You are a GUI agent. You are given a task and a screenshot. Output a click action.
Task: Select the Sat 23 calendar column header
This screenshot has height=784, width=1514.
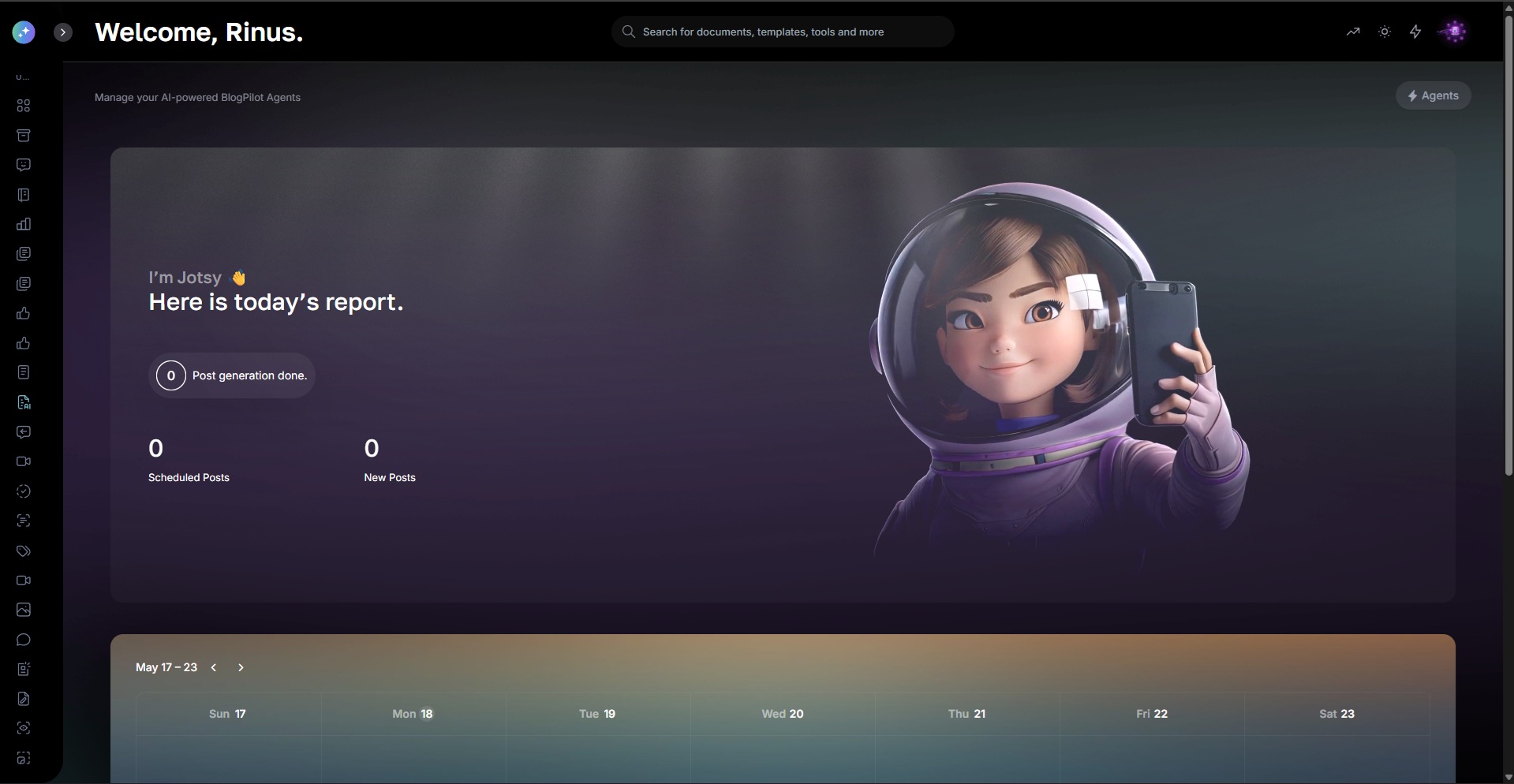(x=1336, y=714)
